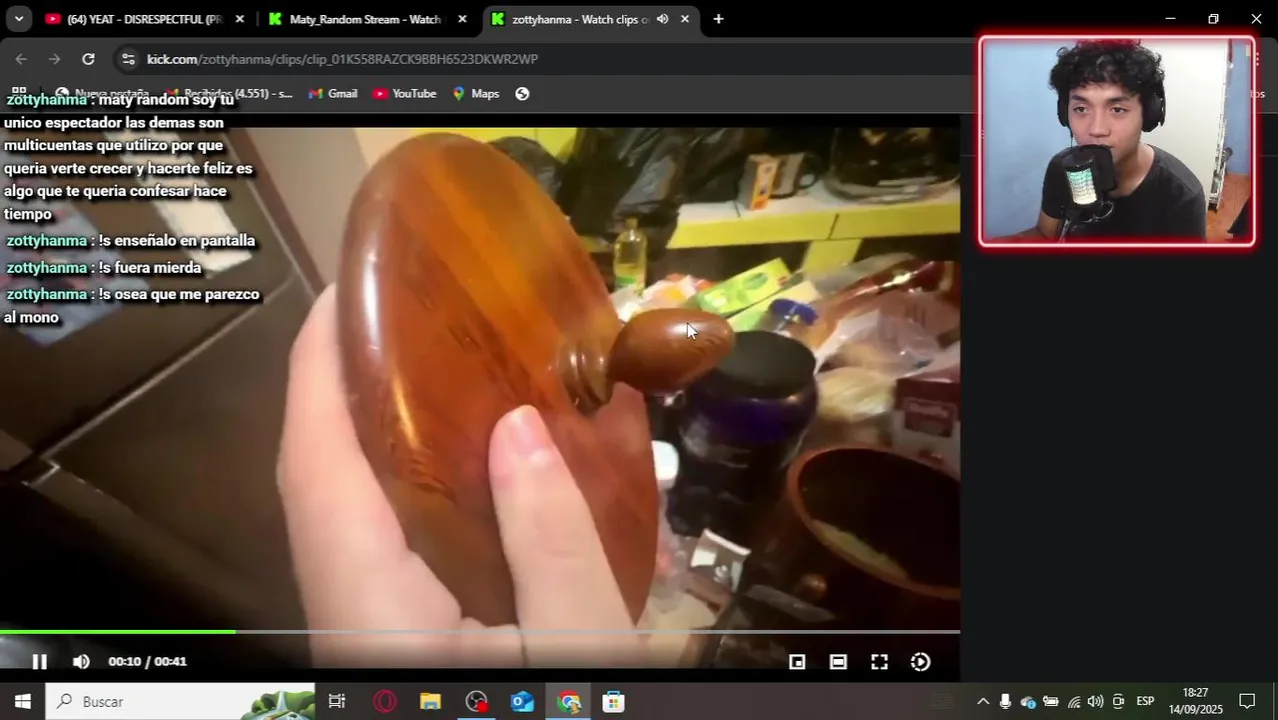Open picture-in-picture mini player for the clip
The width and height of the screenshot is (1278, 720).
(797, 662)
